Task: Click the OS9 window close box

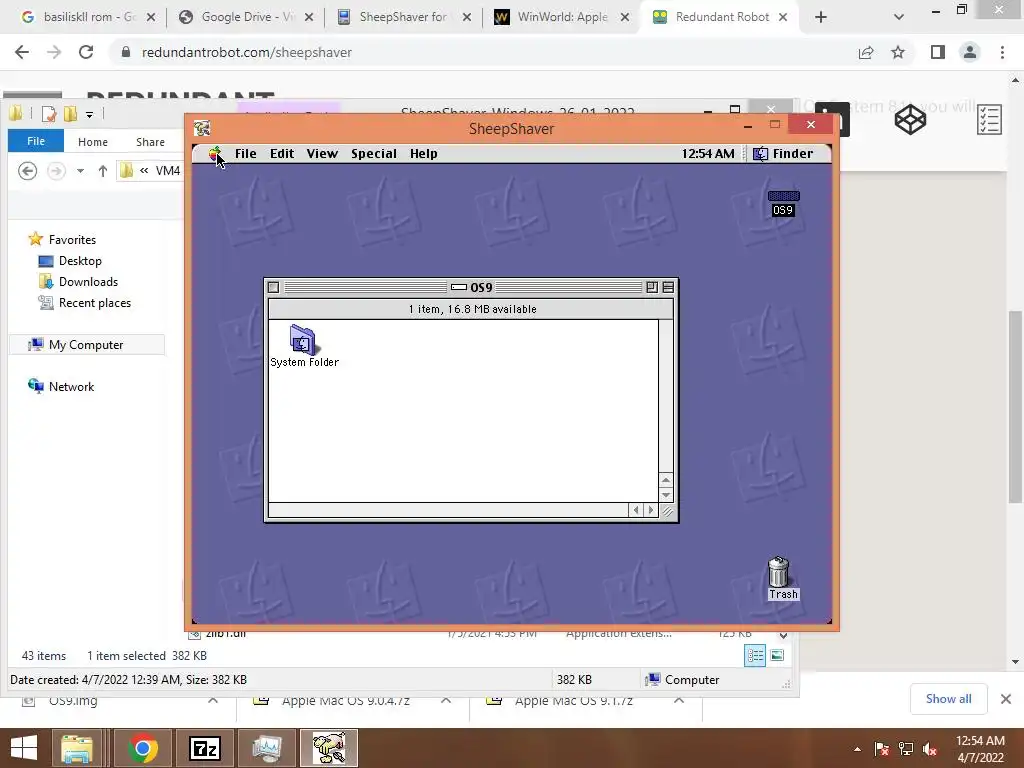Action: coord(274,287)
